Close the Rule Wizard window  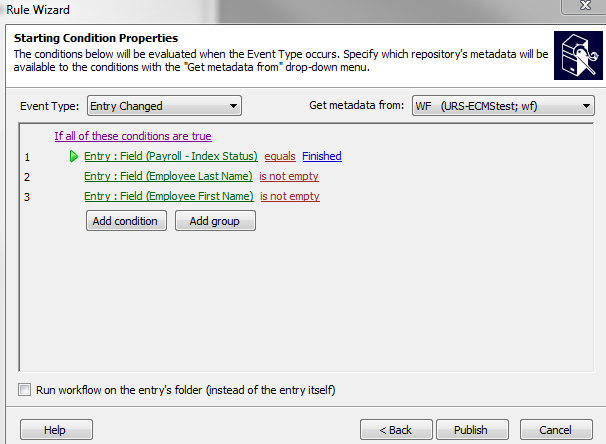[585, 5]
